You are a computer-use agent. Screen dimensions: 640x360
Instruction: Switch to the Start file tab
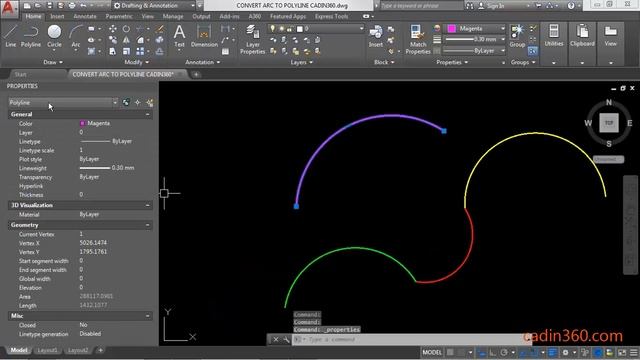coord(20,74)
